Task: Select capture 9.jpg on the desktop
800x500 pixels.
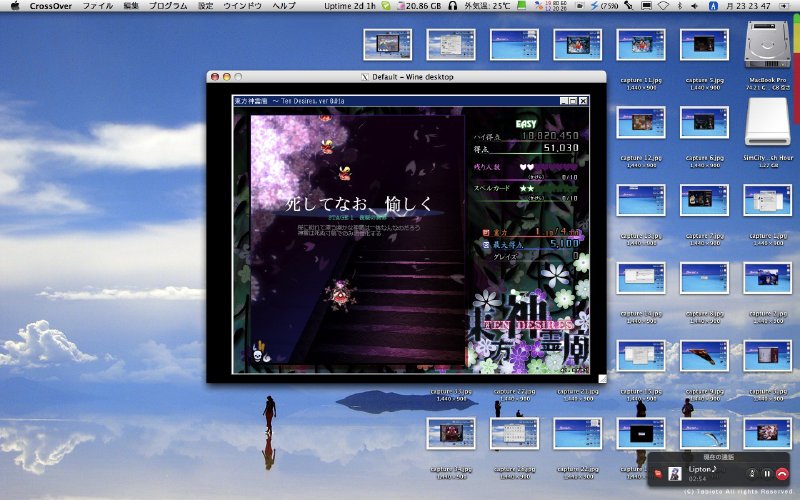Action: click(x=704, y=356)
